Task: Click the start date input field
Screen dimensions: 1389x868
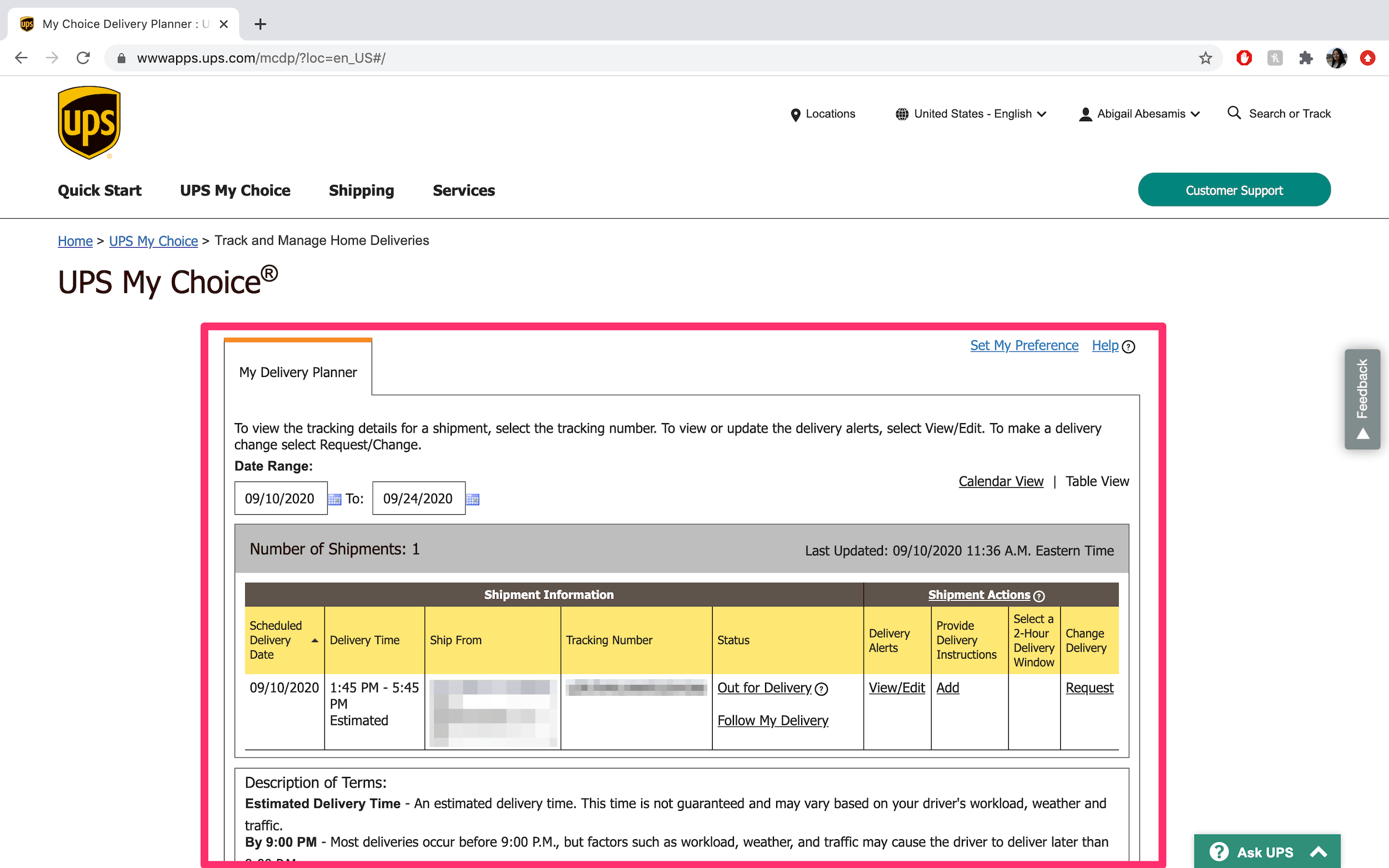Action: [280, 498]
